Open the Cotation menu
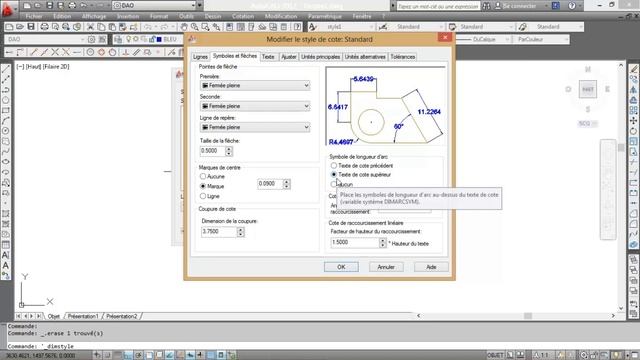 click(x=243, y=16)
